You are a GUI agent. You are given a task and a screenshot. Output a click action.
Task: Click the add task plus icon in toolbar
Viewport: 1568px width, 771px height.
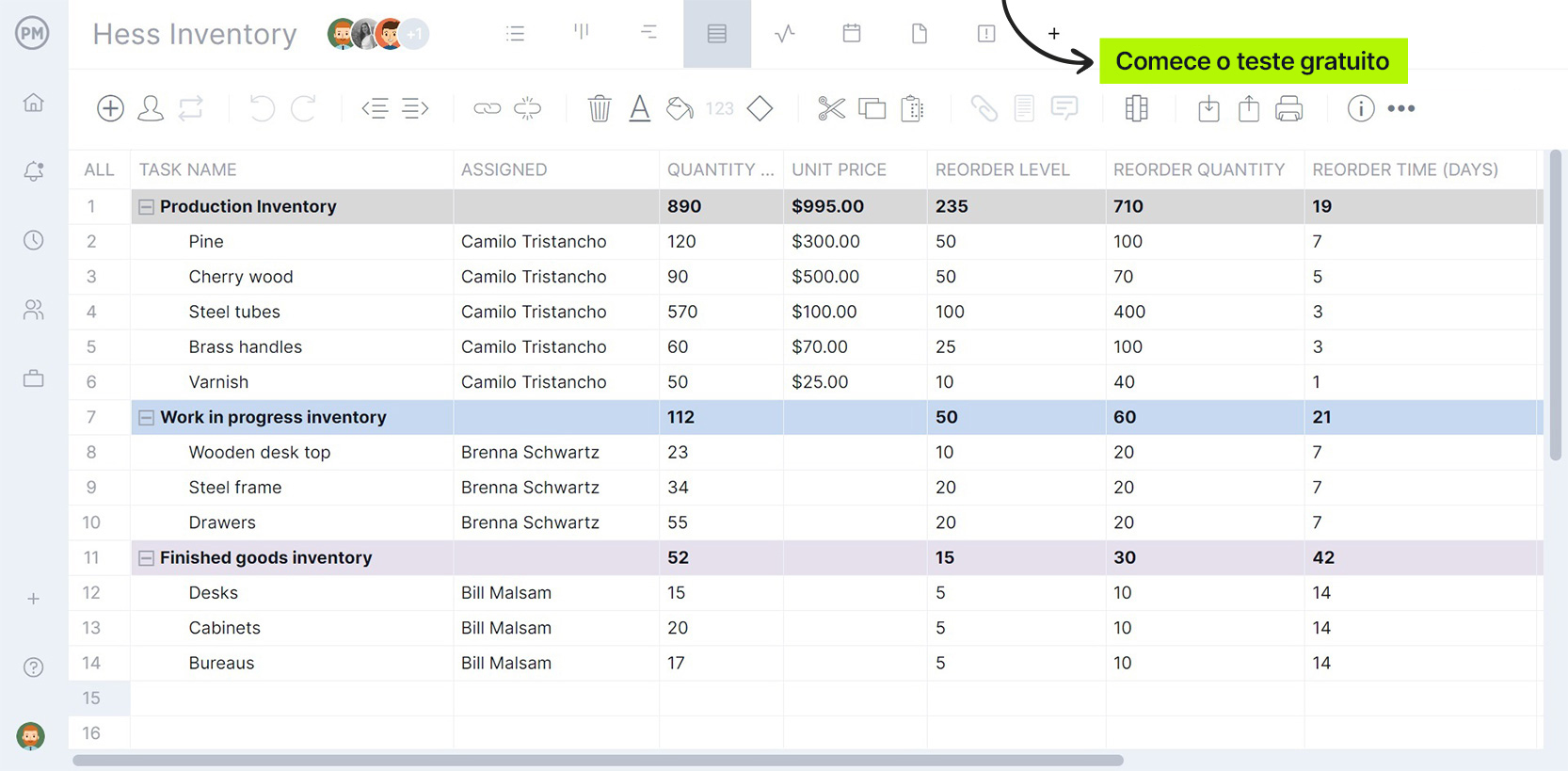(x=110, y=108)
